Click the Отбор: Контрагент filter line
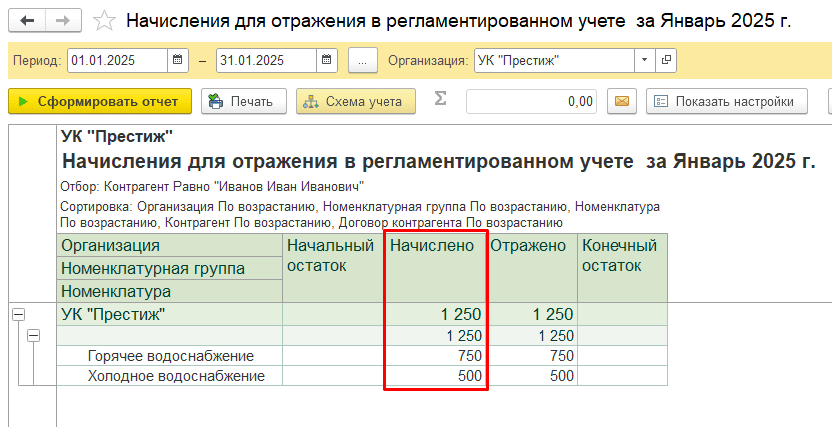 coord(212,187)
